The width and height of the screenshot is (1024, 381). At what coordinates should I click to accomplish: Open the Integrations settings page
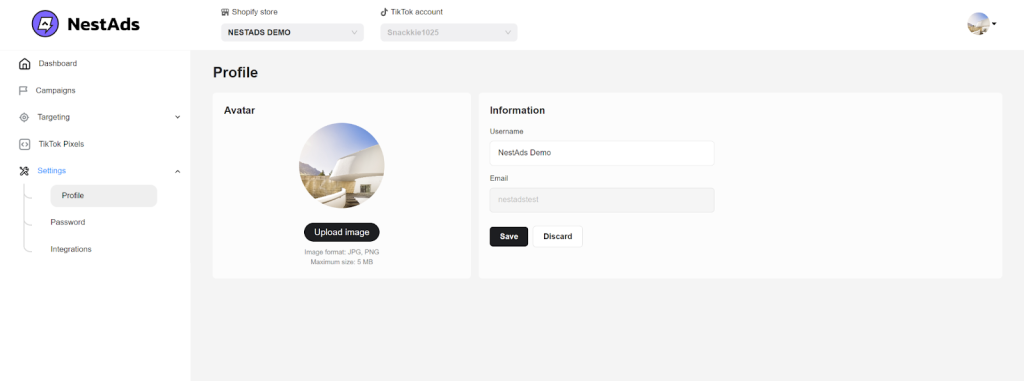(x=71, y=249)
